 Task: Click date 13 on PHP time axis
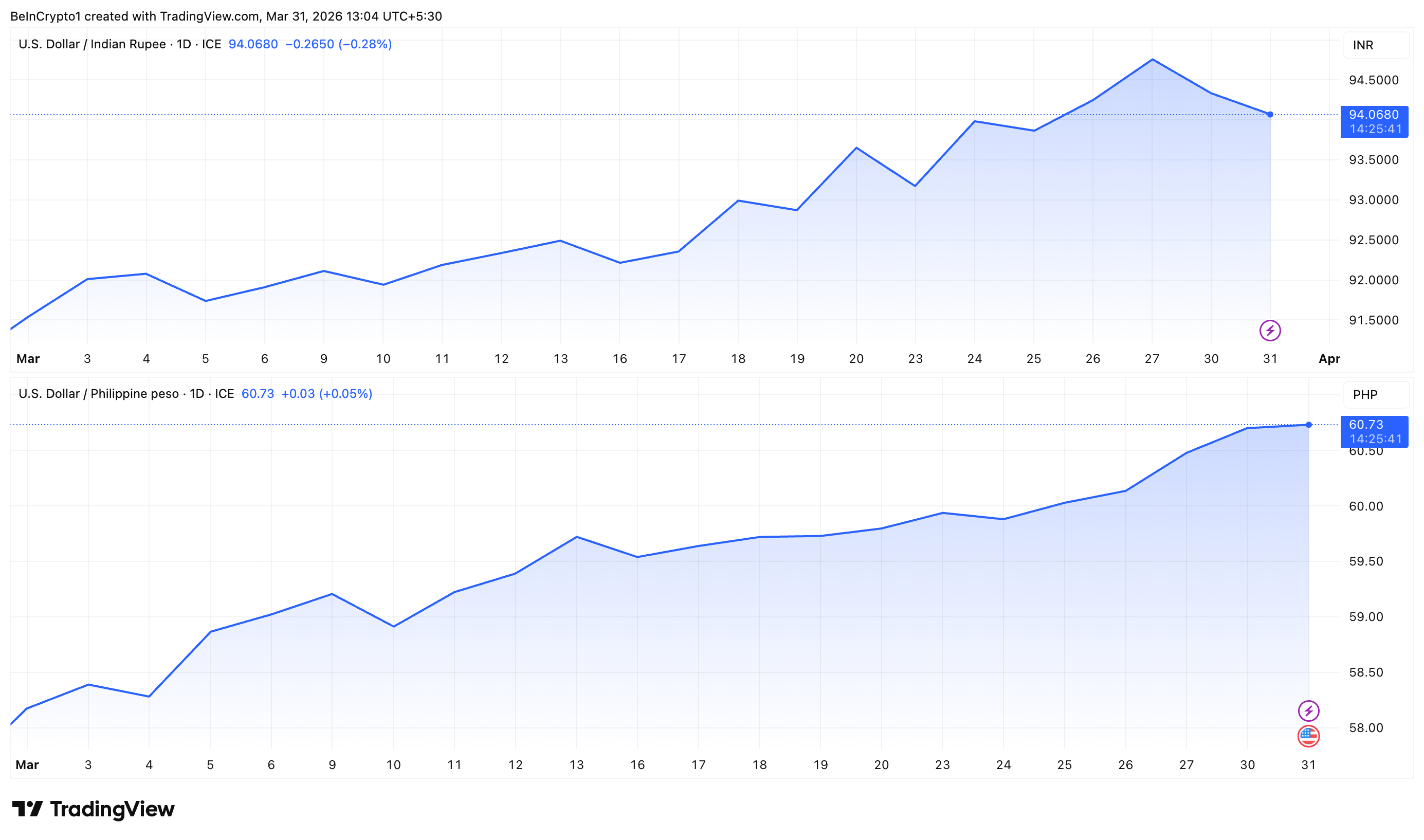[576, 765]
